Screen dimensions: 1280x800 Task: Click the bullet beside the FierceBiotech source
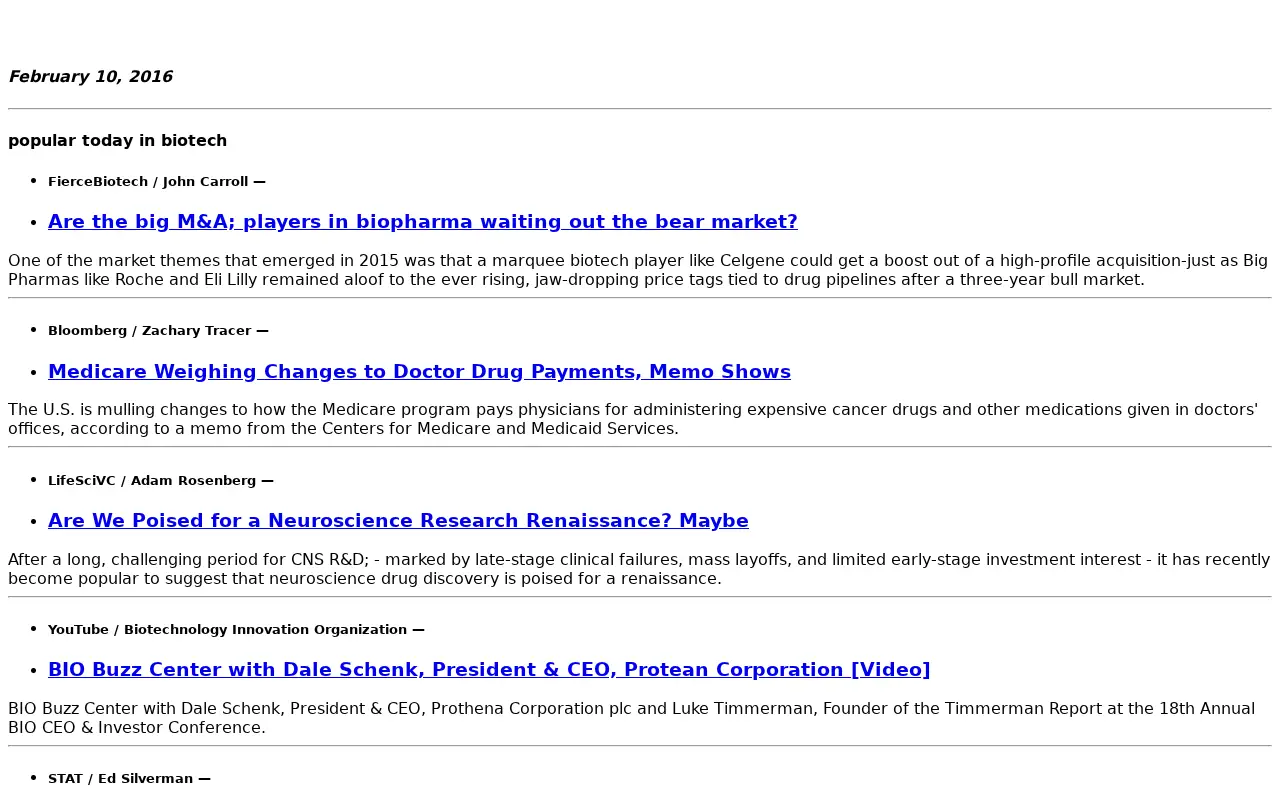pos(34,182)
